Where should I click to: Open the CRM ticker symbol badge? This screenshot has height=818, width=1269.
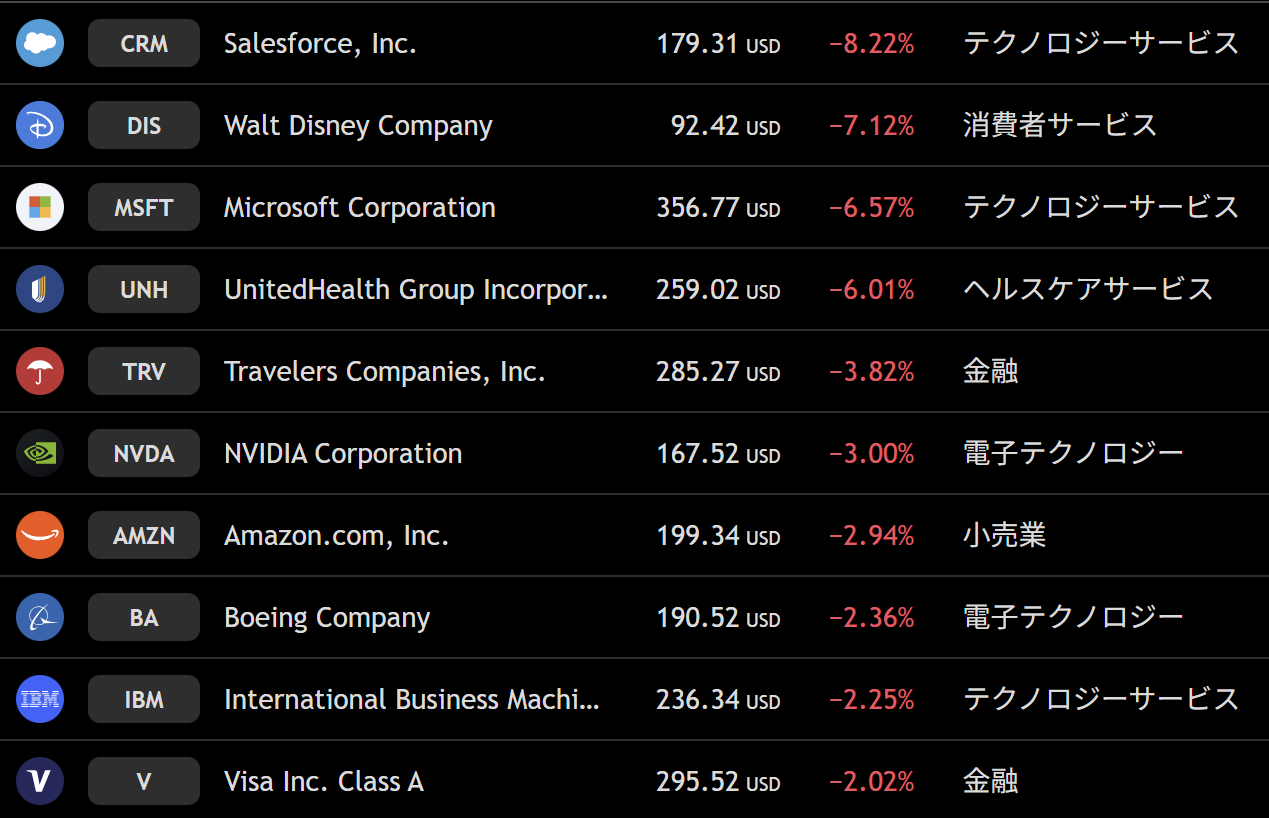coord(144,44)
